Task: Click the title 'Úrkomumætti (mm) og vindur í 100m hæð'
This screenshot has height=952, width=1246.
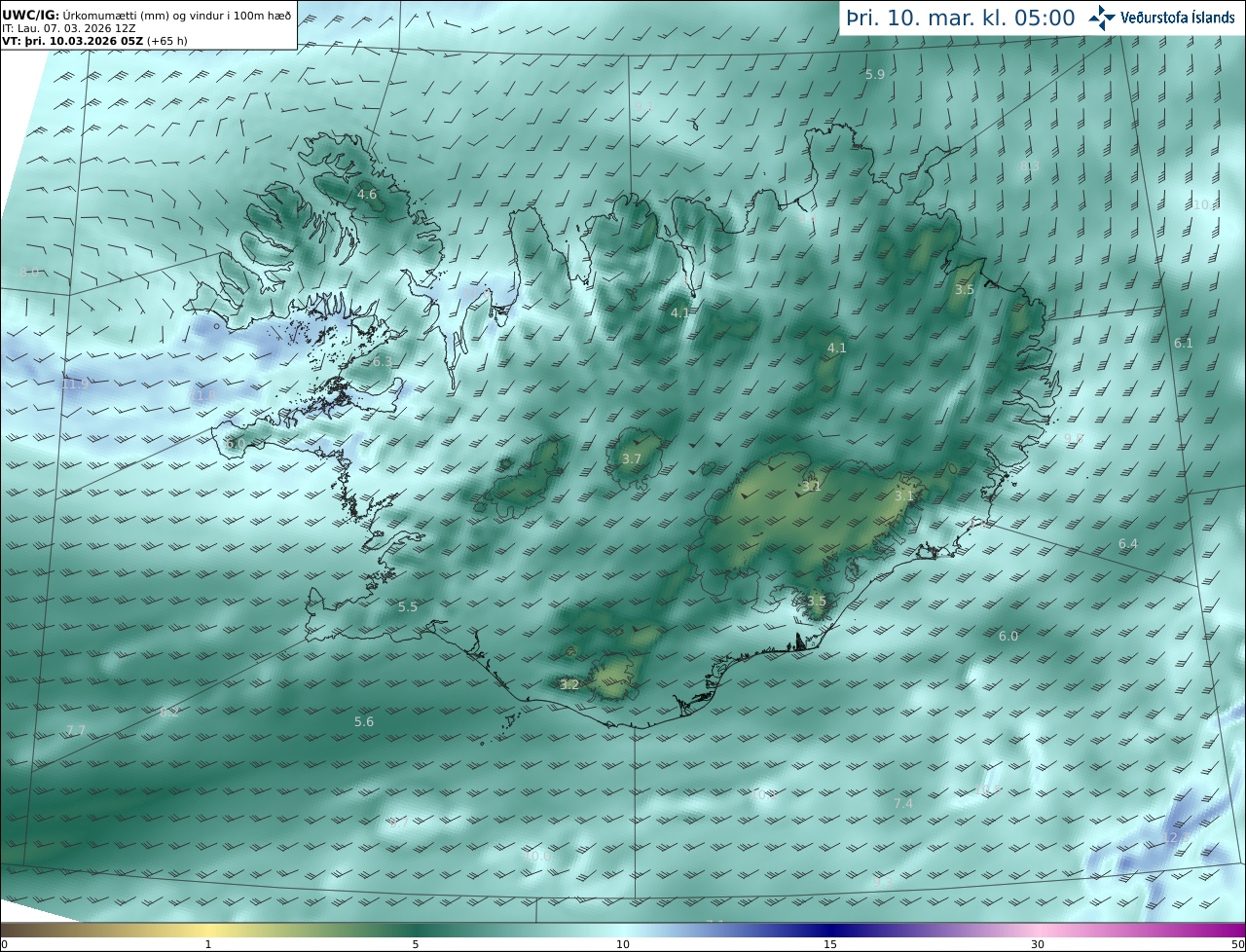Action: coord(176,15)
